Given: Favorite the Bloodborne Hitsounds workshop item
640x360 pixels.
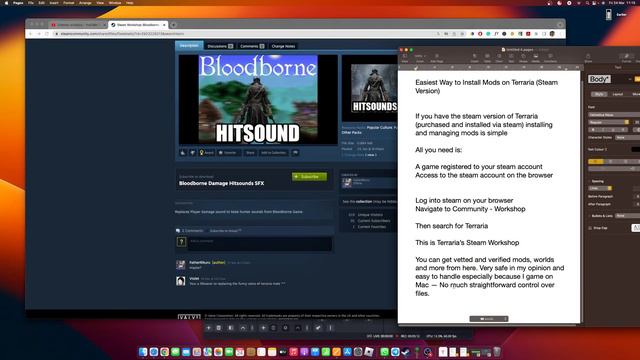Looking at the screenshot, I should click(x=228, y=153).
